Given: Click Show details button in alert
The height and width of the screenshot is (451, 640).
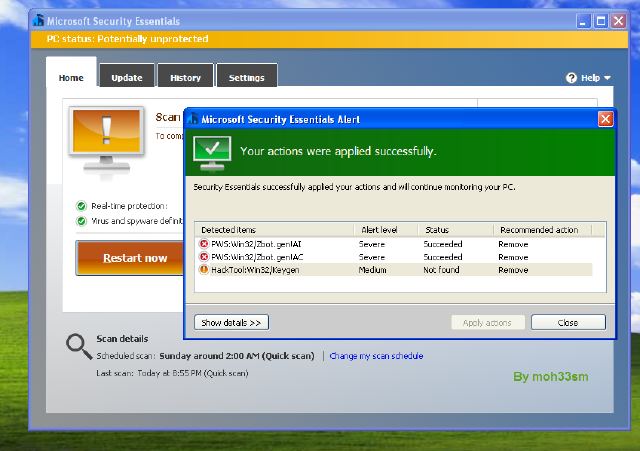Looking at the screenshot, I should click(231, 322).
